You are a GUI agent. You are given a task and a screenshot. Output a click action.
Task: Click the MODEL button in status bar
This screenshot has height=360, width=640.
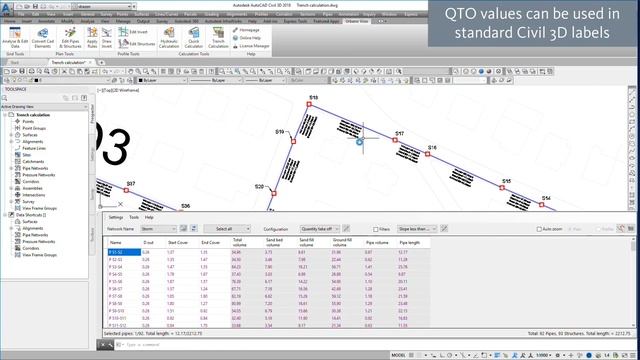(398, 356)
